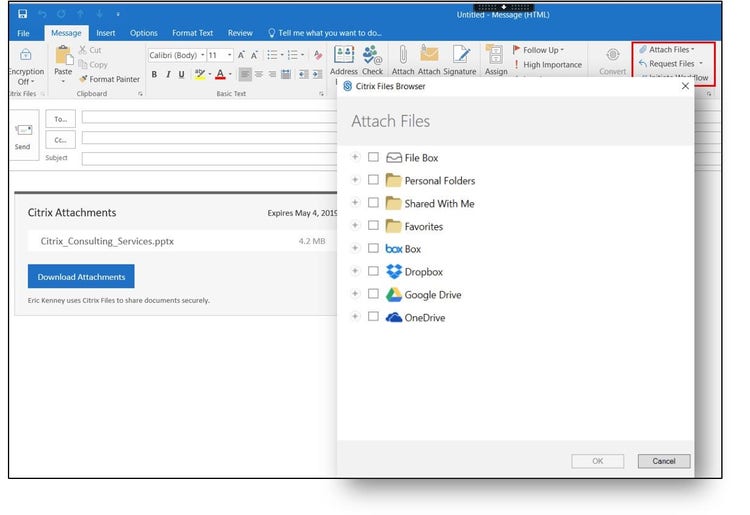Expand the Personal Folders tree node

tap(355, 180)
